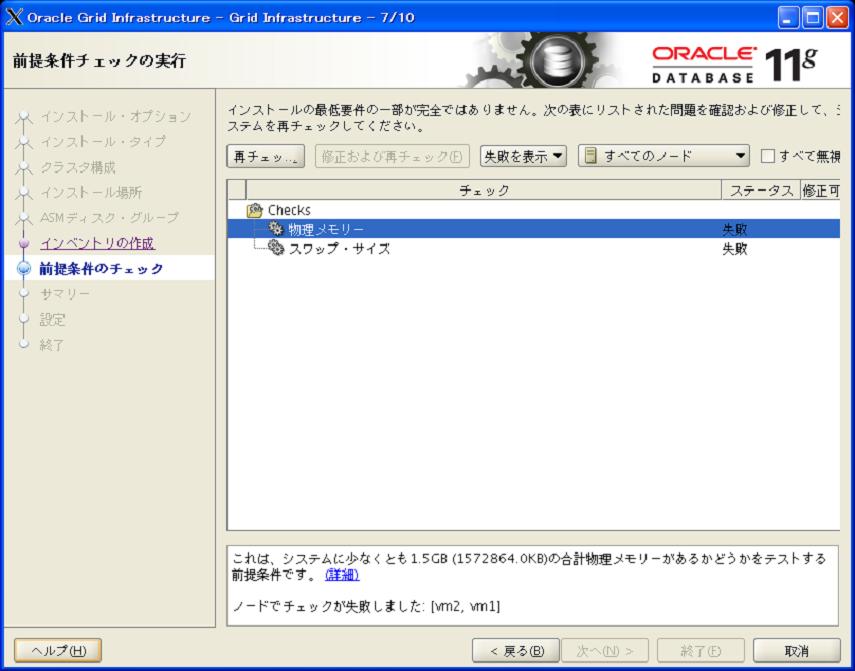
Task: Click 失敗 status of スワップ・サイズ
Action: [x=734, y=249]
